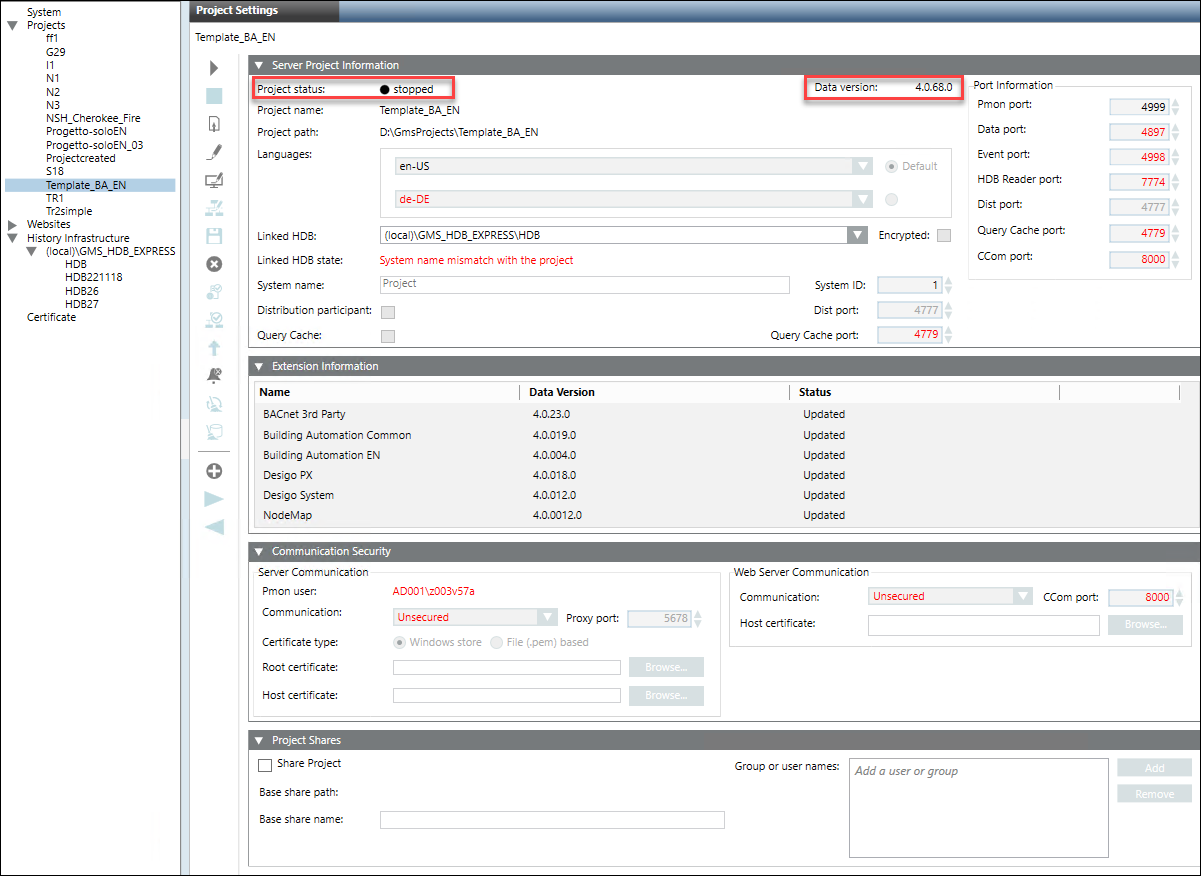Select HDB221118 in History Infrastructure tree
Viewport: 1201px width, 876px height.
[x=94, y=278]
